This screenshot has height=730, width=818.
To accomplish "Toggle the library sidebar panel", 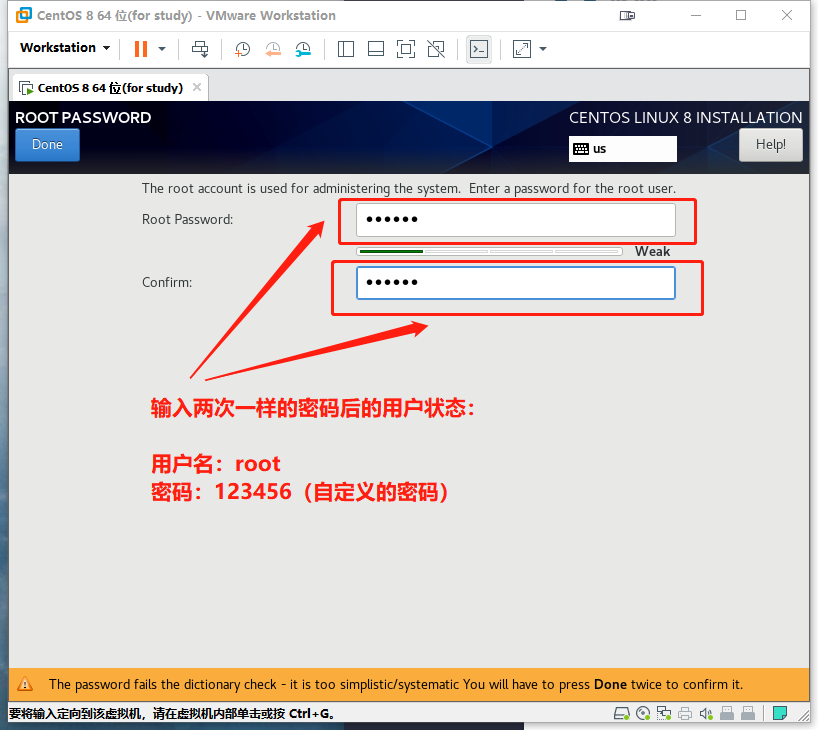I will [345, 49].
